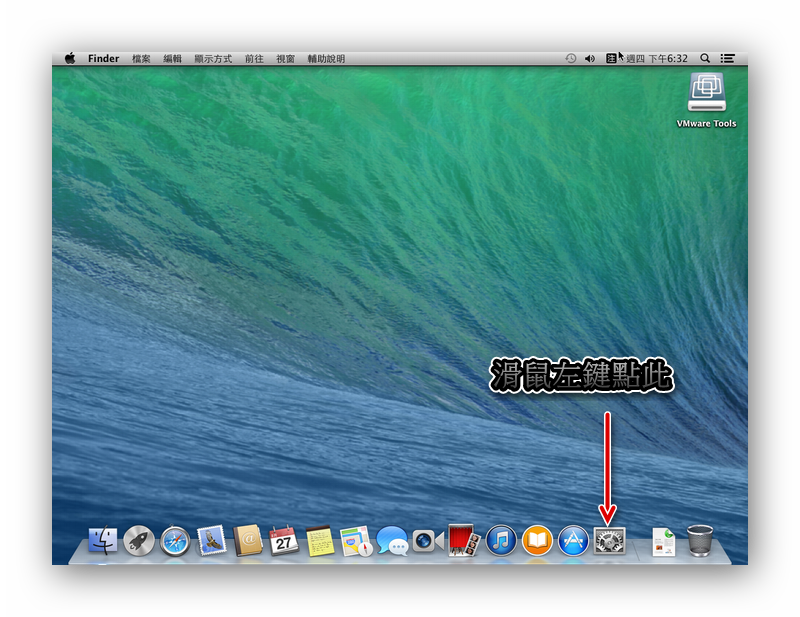Open Finder from the Dock
This screenshot has height=617, width=800.
[x=103, y=540]
